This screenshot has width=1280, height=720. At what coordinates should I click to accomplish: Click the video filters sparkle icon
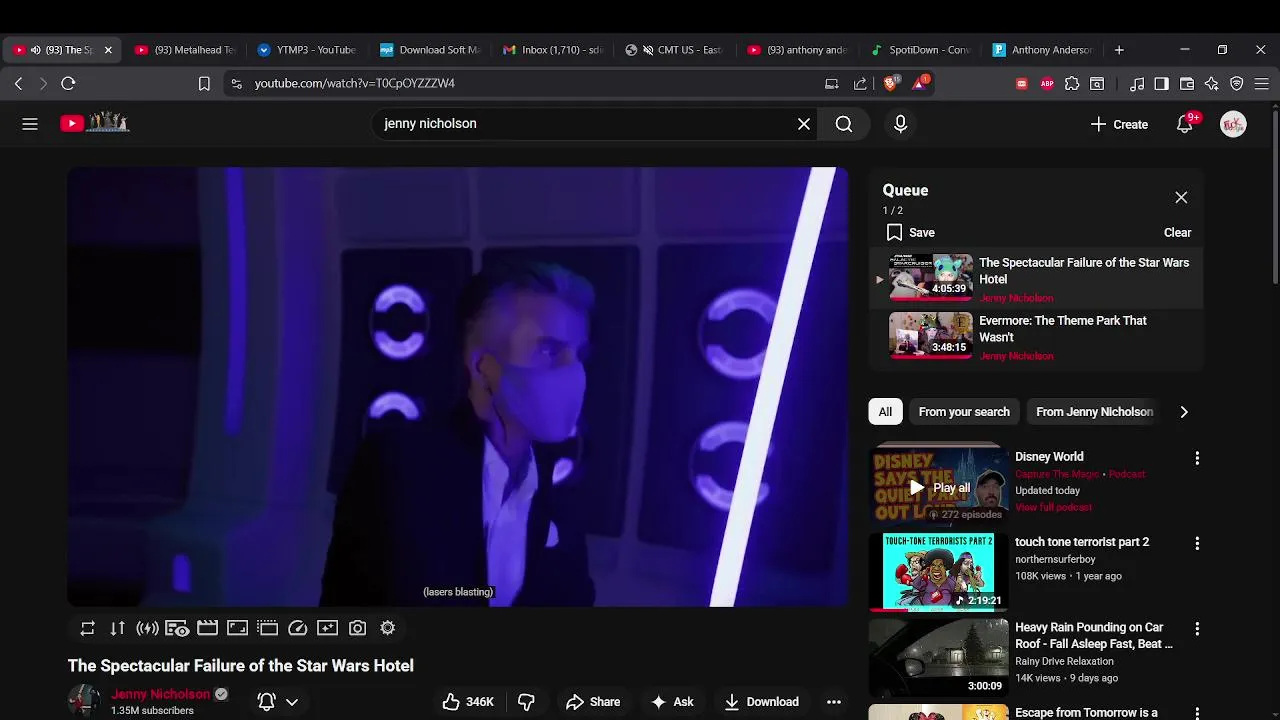click(327, 628)
